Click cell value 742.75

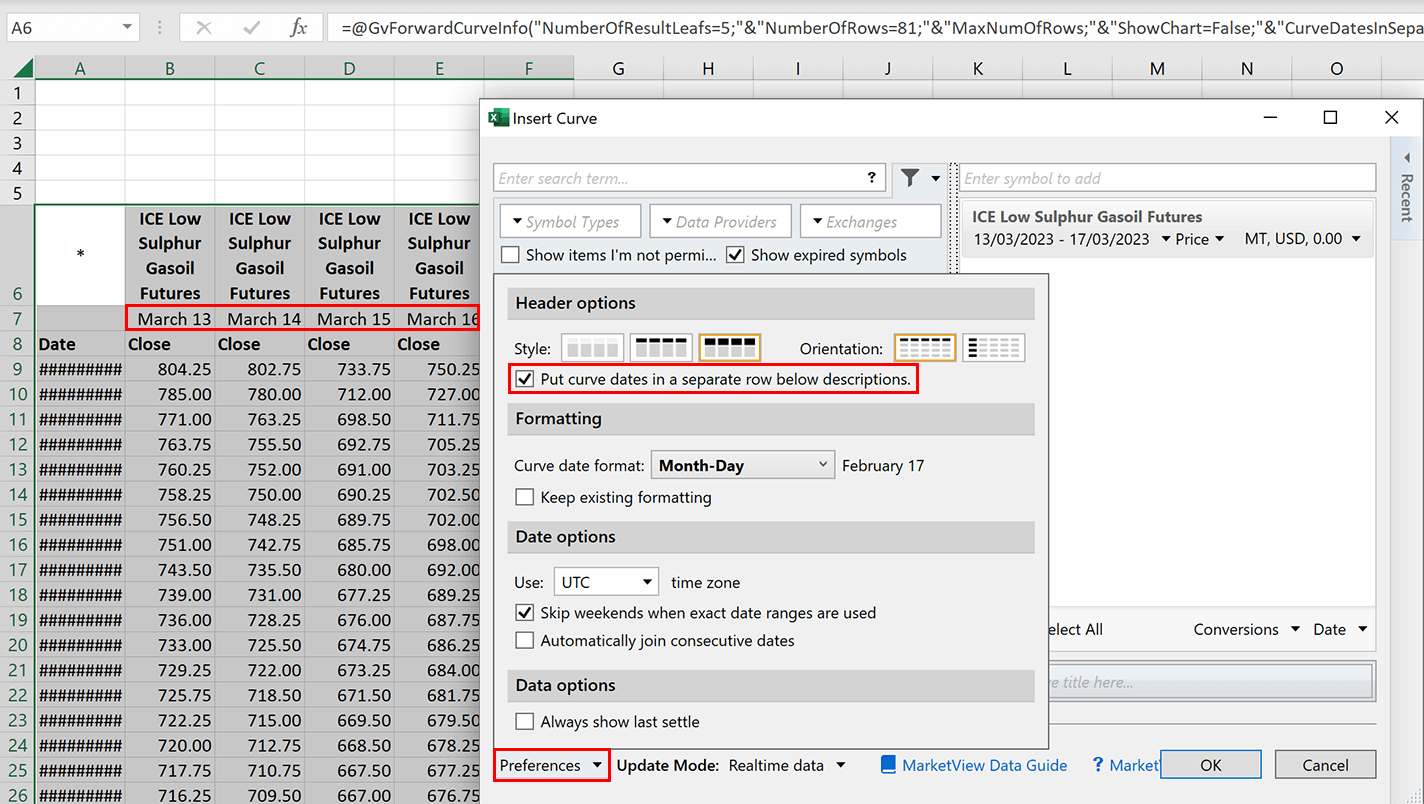tap(260, 545)
